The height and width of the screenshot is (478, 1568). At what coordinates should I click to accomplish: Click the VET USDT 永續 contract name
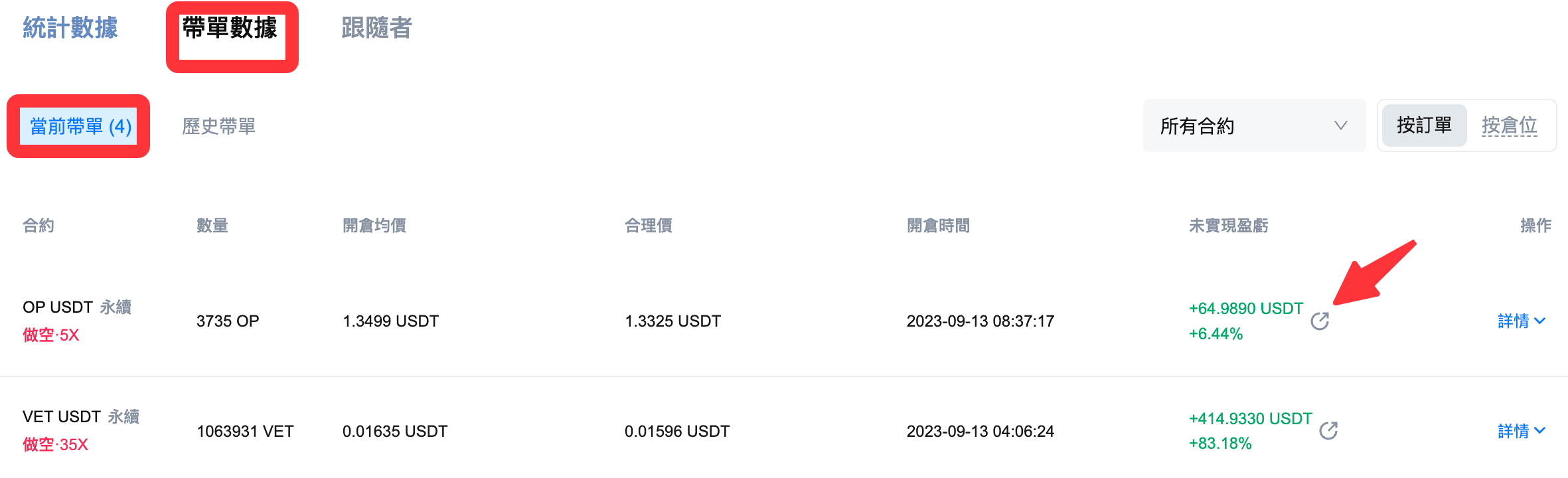[81, 417]
